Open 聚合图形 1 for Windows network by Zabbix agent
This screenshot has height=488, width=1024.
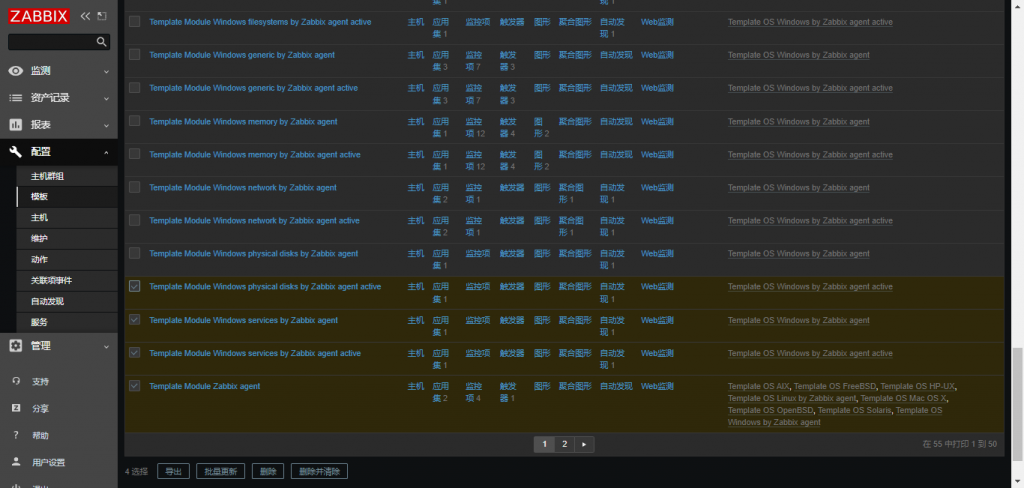coord(571,193)
